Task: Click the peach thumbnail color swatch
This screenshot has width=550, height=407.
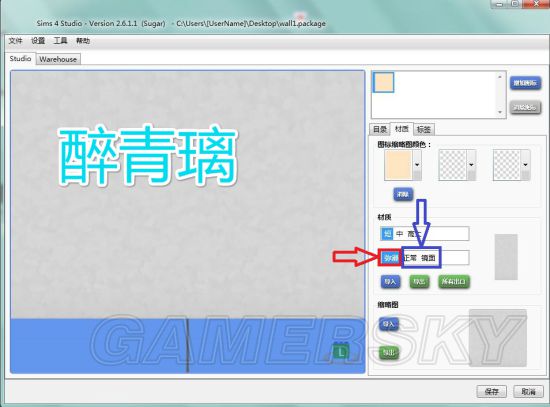Action: pyautogui.click(x=398, y=165)
